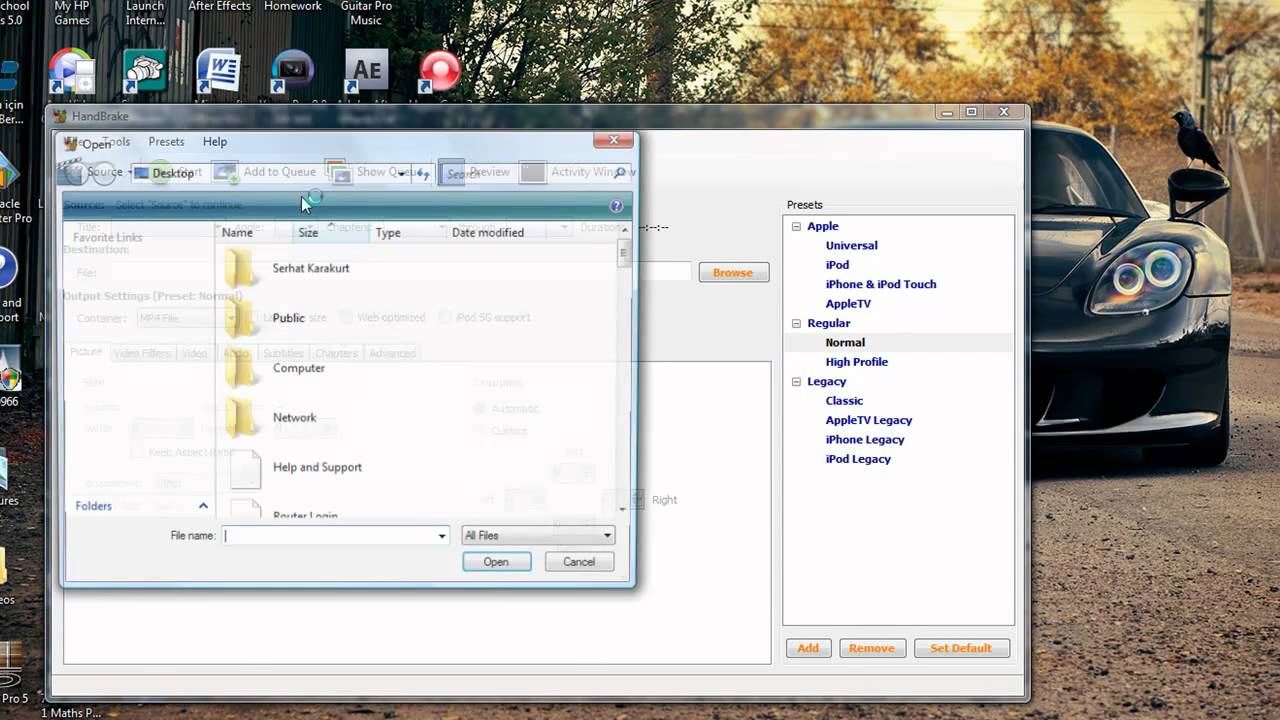Cancel the Open dialog
Viewport: 1280px width, 720px height.
click(x=579, y=562)
